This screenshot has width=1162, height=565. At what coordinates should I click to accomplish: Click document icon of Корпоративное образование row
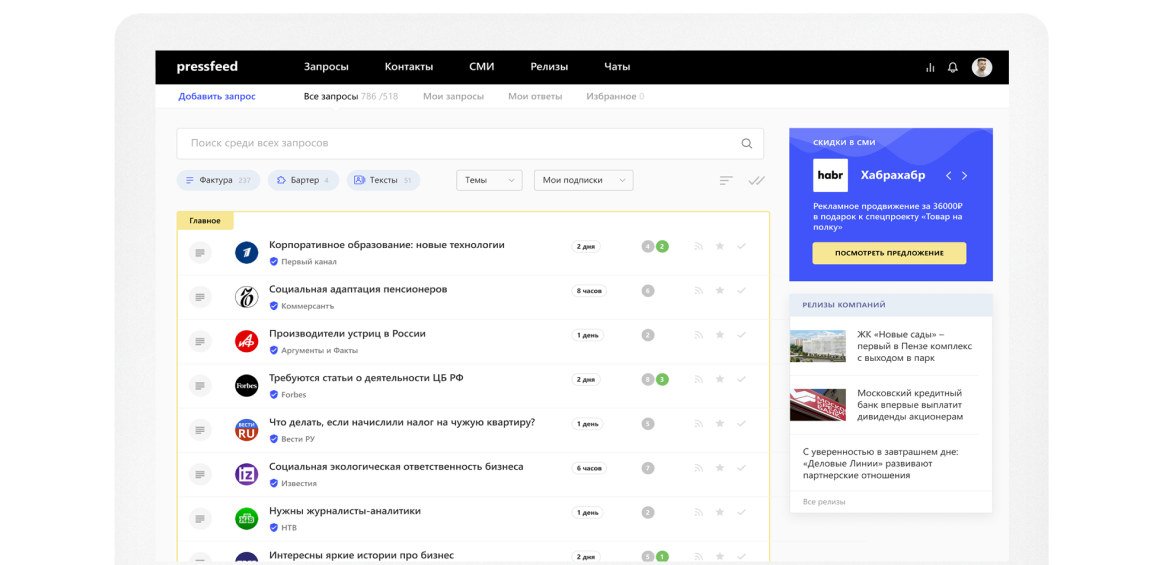pos(200,253)
